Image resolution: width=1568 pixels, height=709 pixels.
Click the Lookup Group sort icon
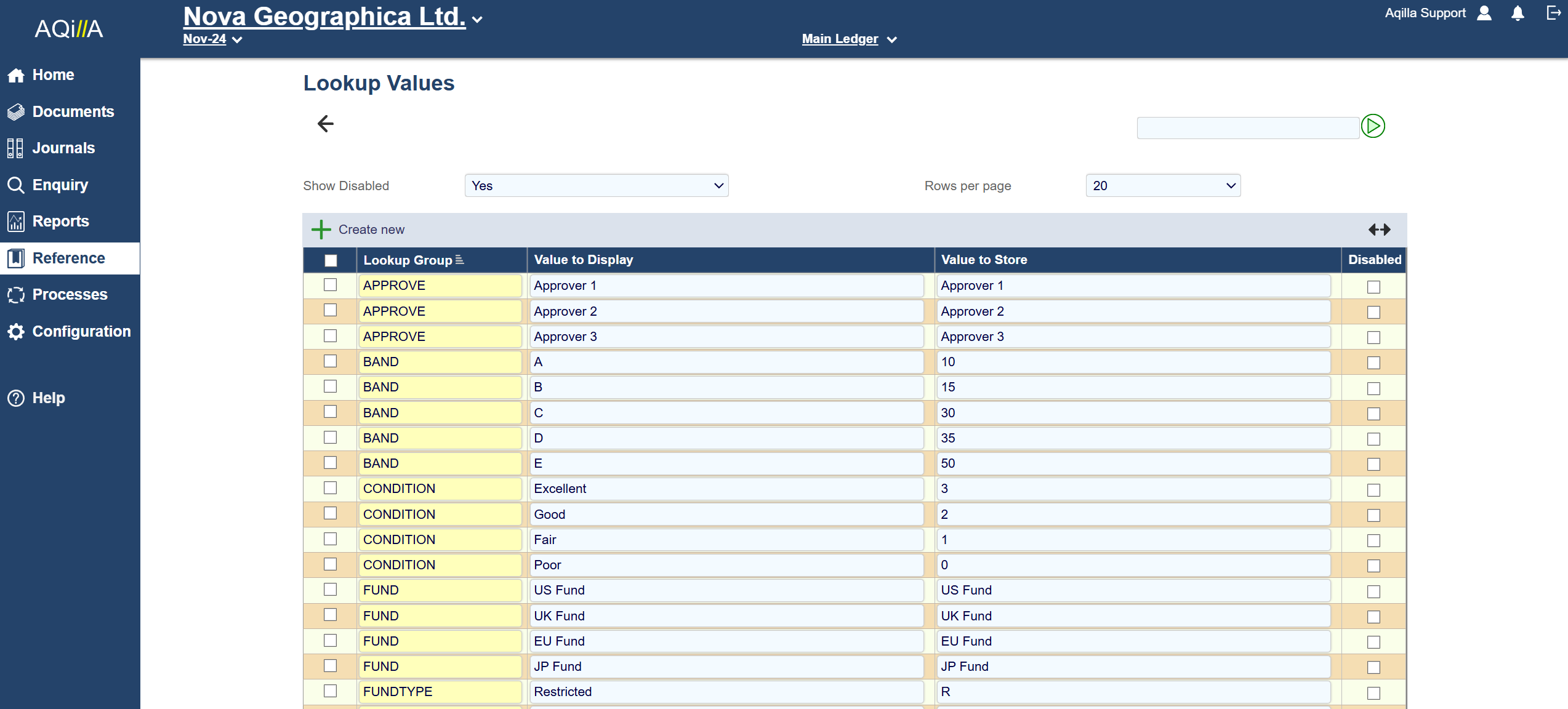[459, 260]
